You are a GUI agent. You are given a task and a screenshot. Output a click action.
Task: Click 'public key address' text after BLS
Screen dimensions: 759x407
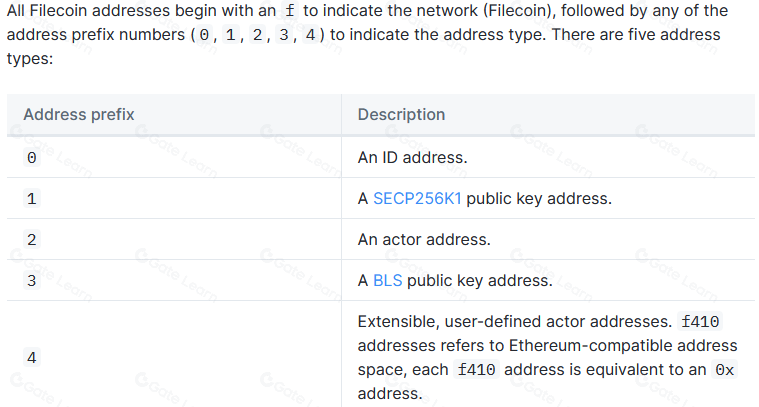coord(479,280)
